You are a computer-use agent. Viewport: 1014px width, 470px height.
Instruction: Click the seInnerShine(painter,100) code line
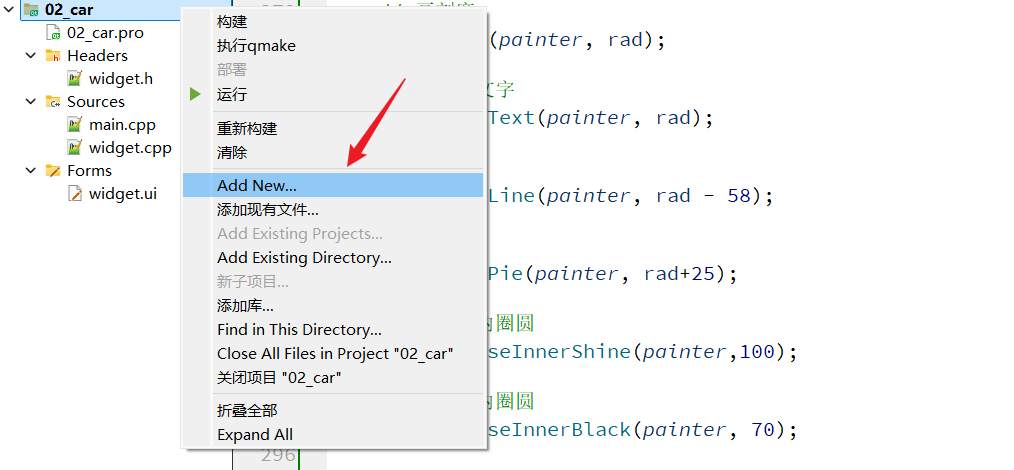(643, 352)
